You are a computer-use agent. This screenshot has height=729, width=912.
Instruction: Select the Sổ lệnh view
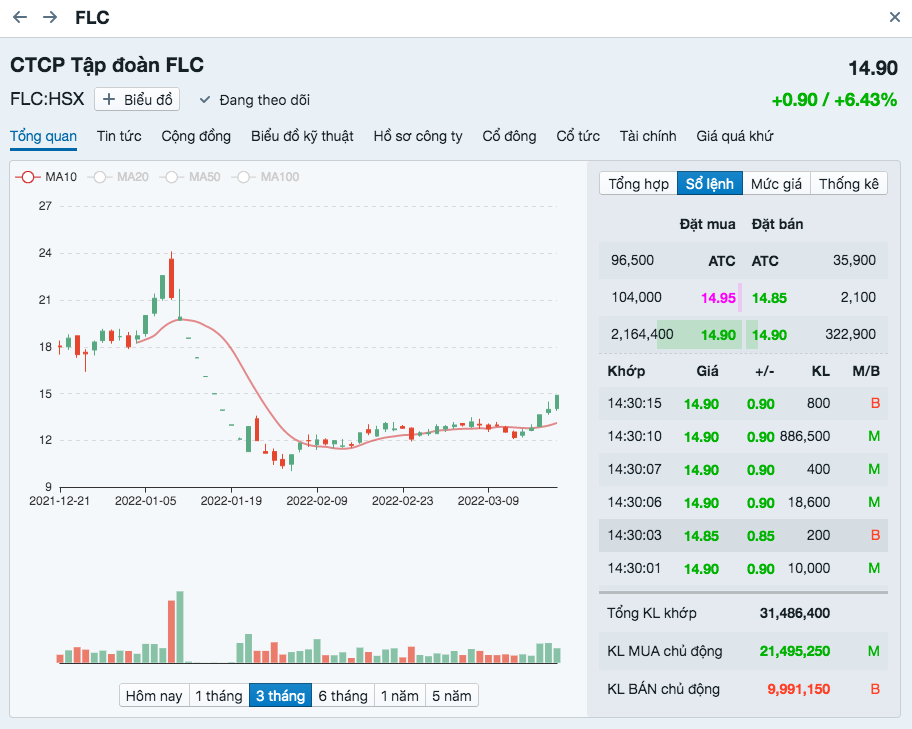click(x=710, y=184)
